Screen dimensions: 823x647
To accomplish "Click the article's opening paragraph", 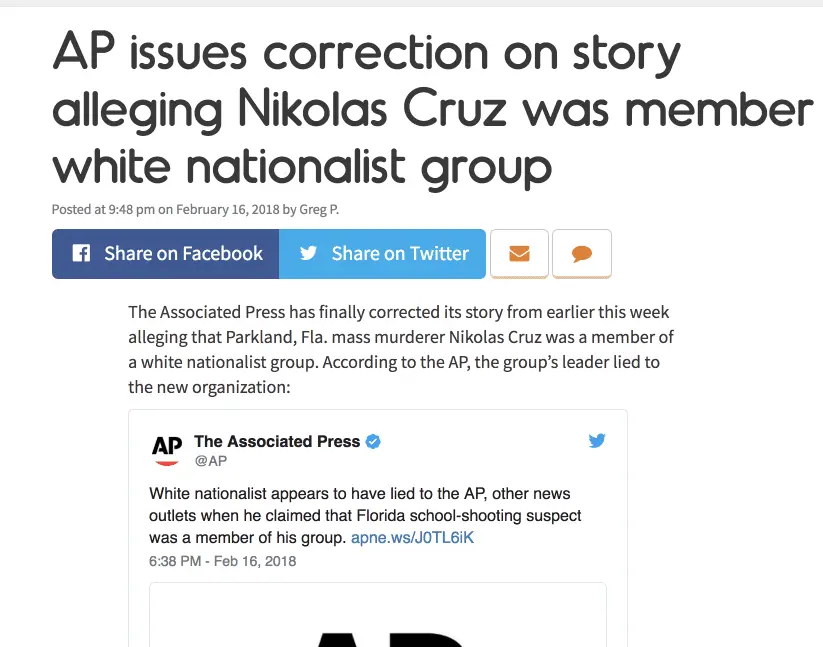I will (400, 348).
